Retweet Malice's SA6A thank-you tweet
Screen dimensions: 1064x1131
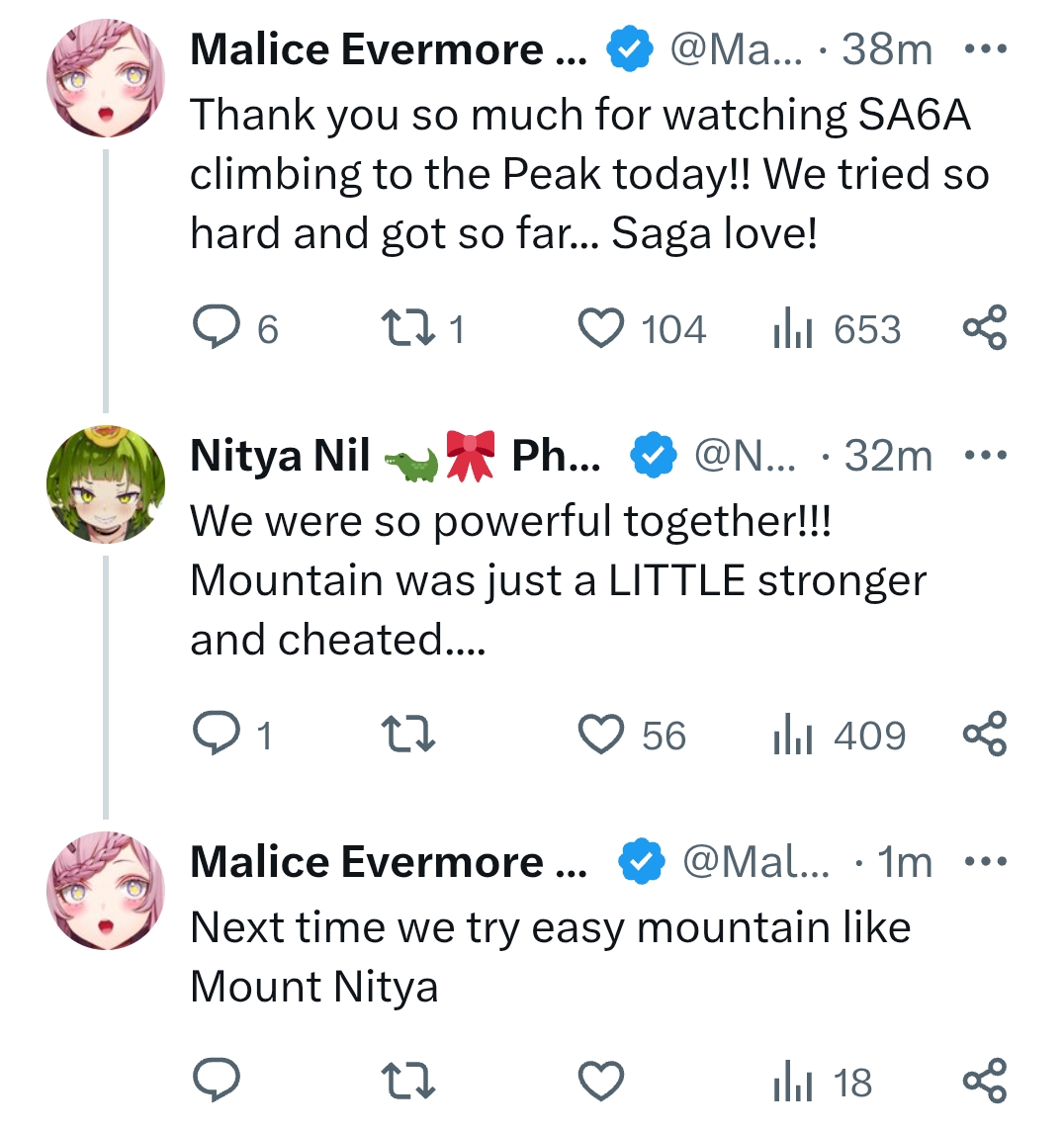406,329
